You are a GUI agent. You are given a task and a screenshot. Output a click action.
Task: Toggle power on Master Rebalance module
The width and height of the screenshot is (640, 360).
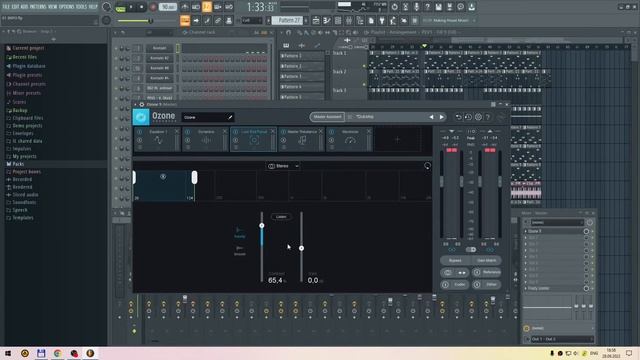point(283,132)
